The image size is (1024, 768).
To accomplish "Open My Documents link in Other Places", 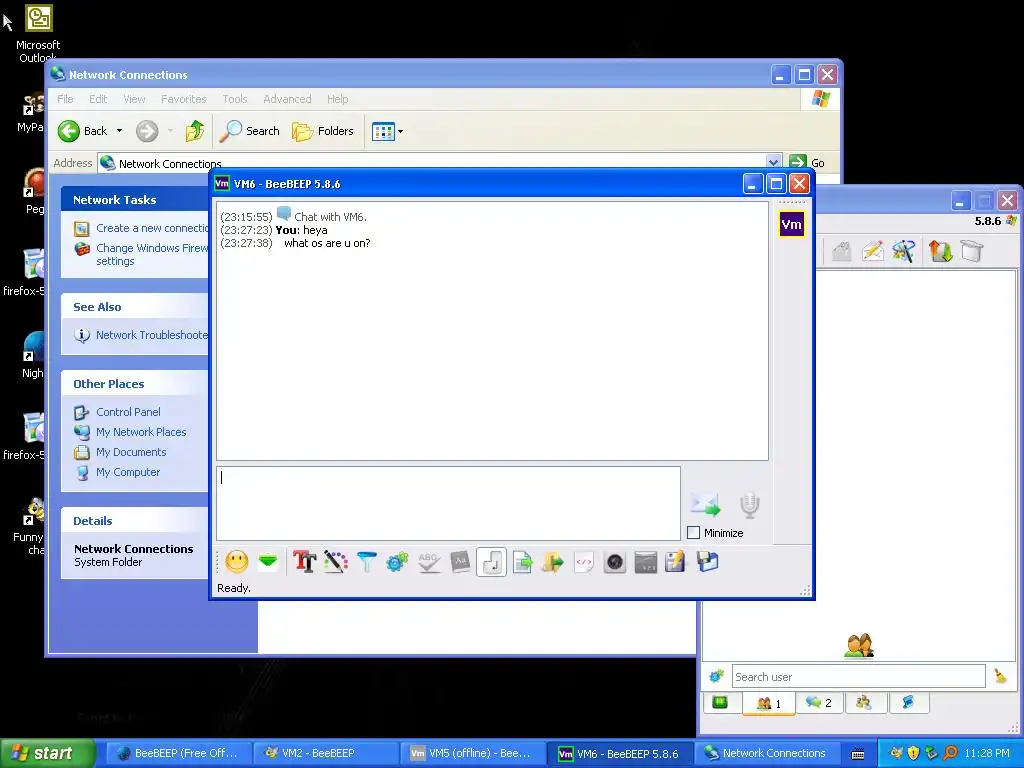I will [131, 452].
